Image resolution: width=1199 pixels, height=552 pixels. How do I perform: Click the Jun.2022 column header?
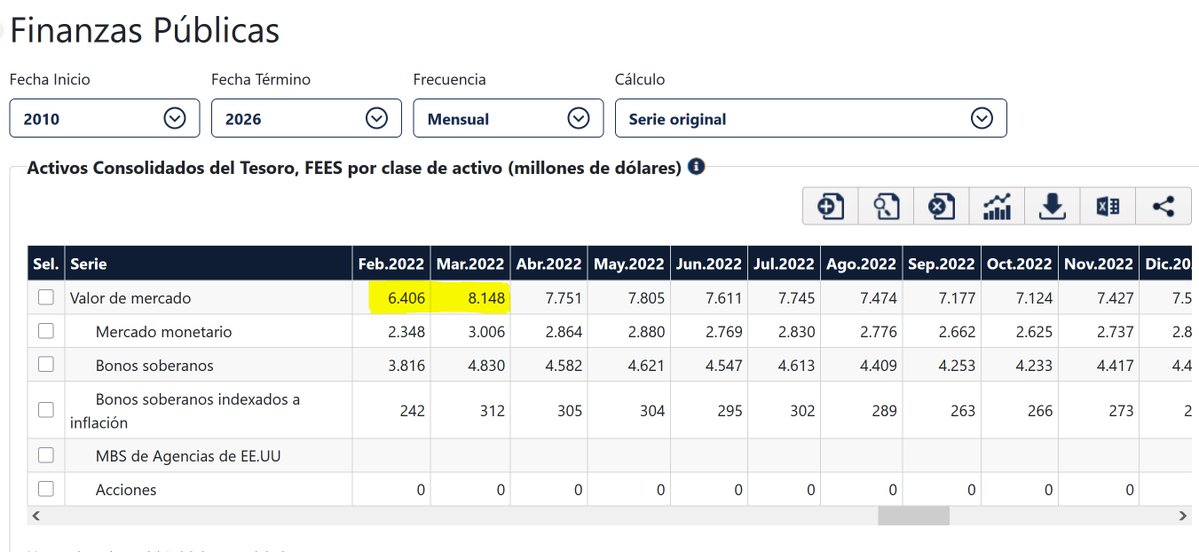point(709,264)
